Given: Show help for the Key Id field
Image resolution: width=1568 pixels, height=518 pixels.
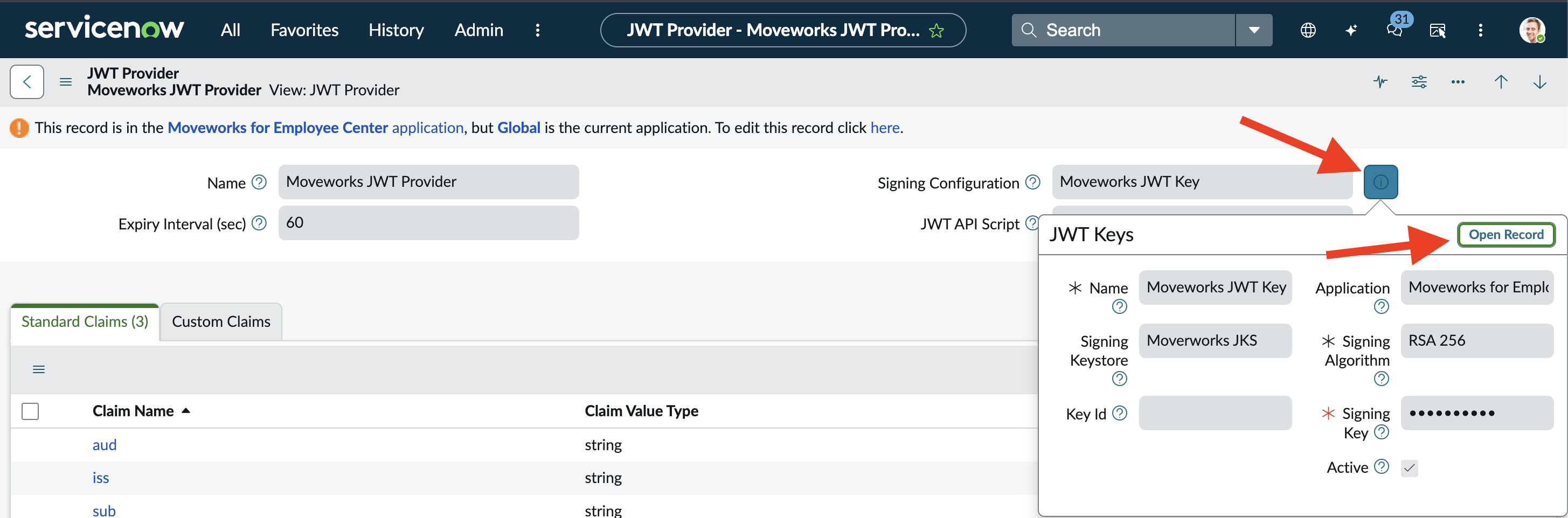Looking at the screenshot, I should [x=1119, y=414].
